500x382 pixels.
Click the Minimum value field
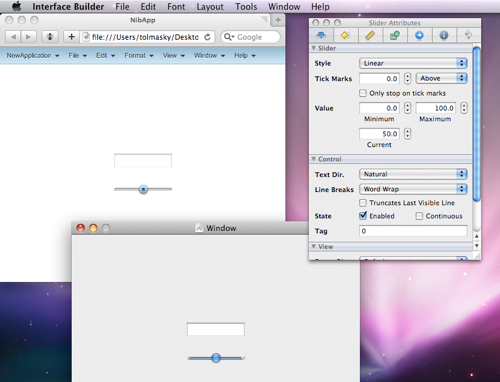coord(379,108)
